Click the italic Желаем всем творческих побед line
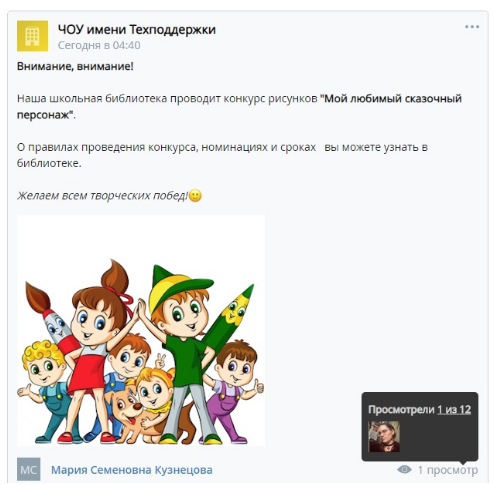Viewport: 494px width, 485px height. [103, 195]
